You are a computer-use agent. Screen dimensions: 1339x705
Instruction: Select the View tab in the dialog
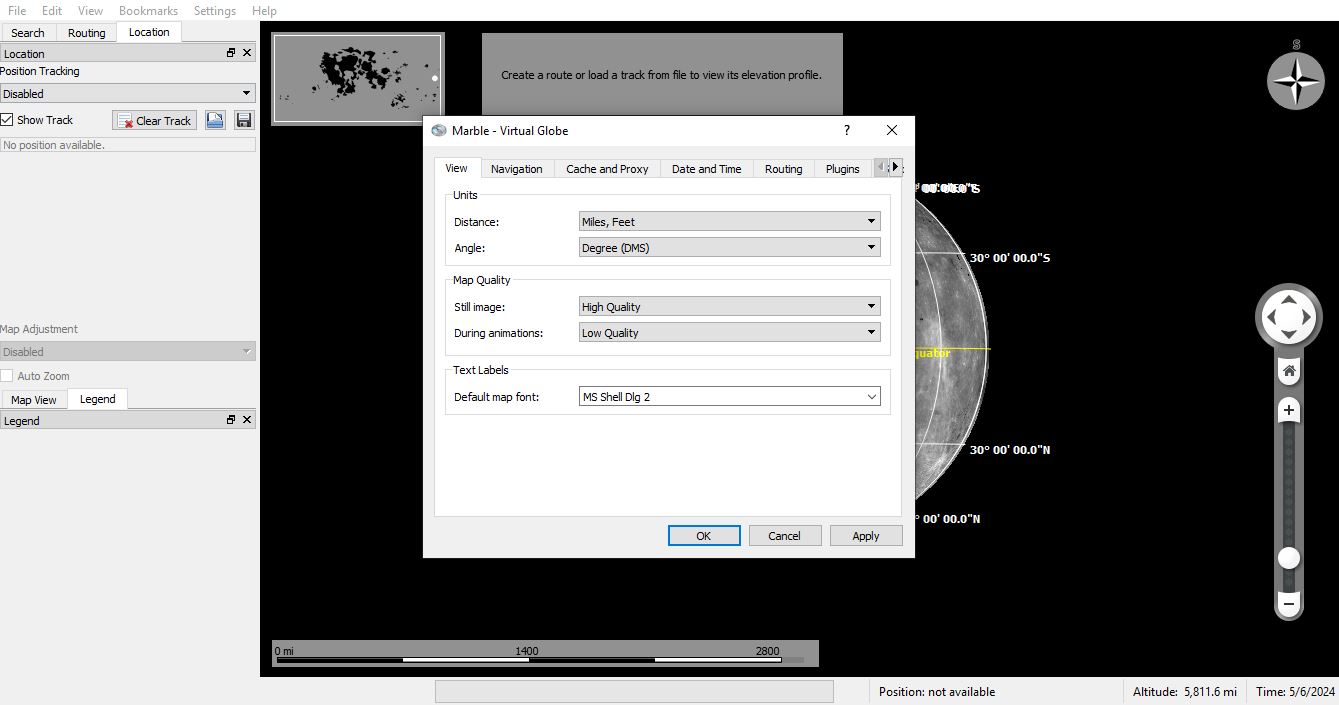[457, 168]
